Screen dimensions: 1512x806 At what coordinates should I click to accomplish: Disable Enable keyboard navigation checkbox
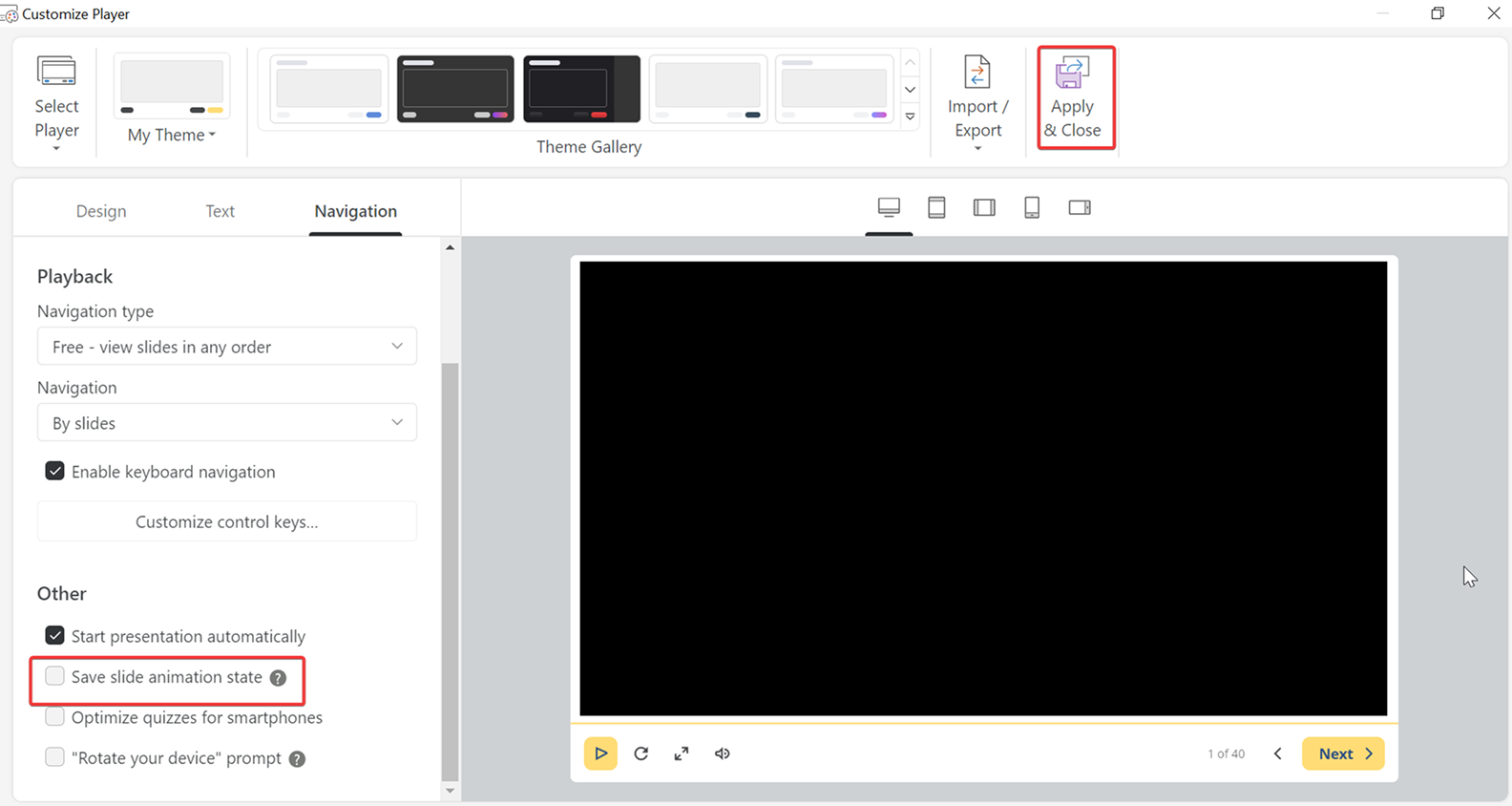click(55, 472)
